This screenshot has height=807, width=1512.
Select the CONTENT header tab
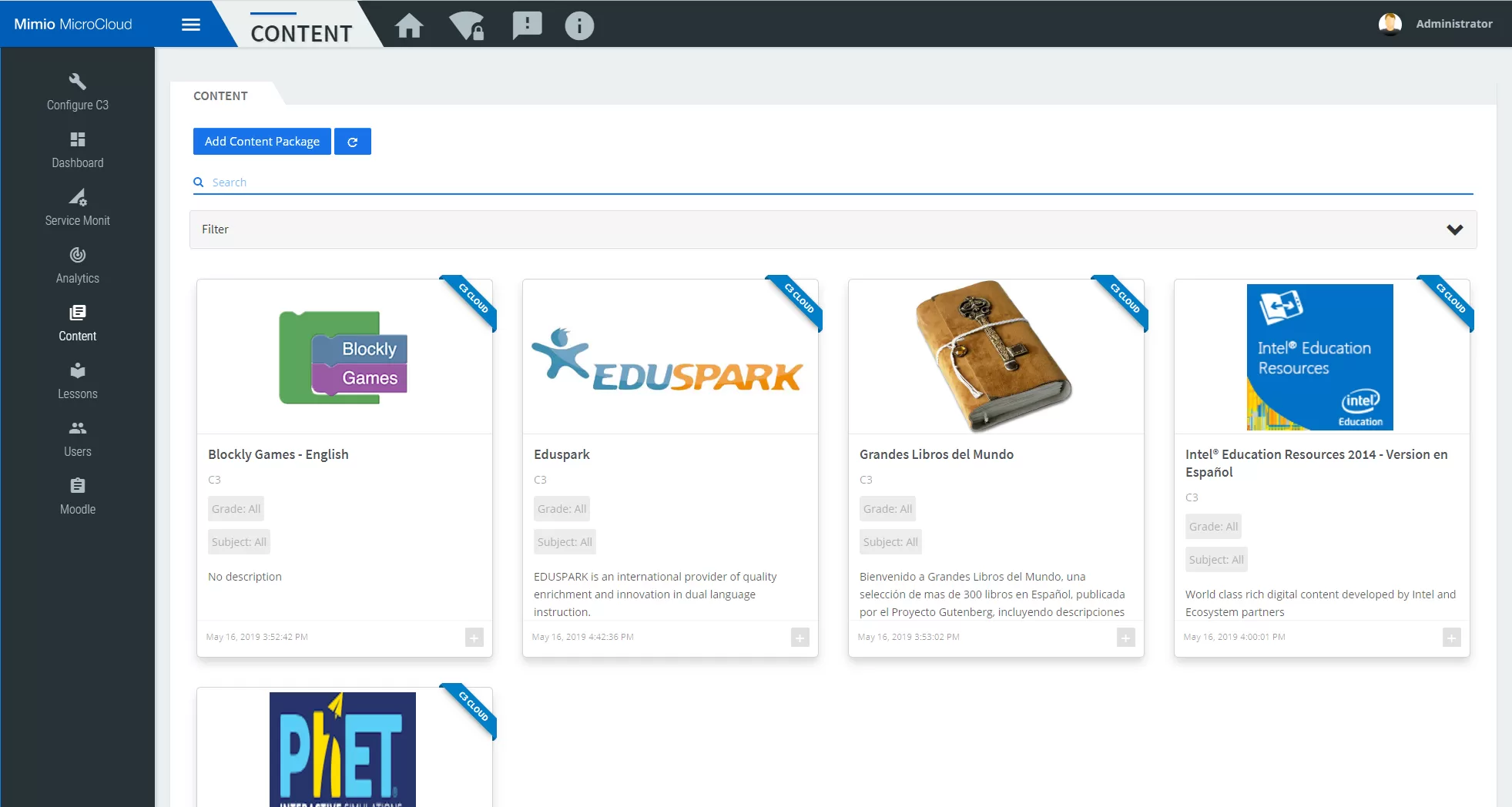(x=301, y=33)
